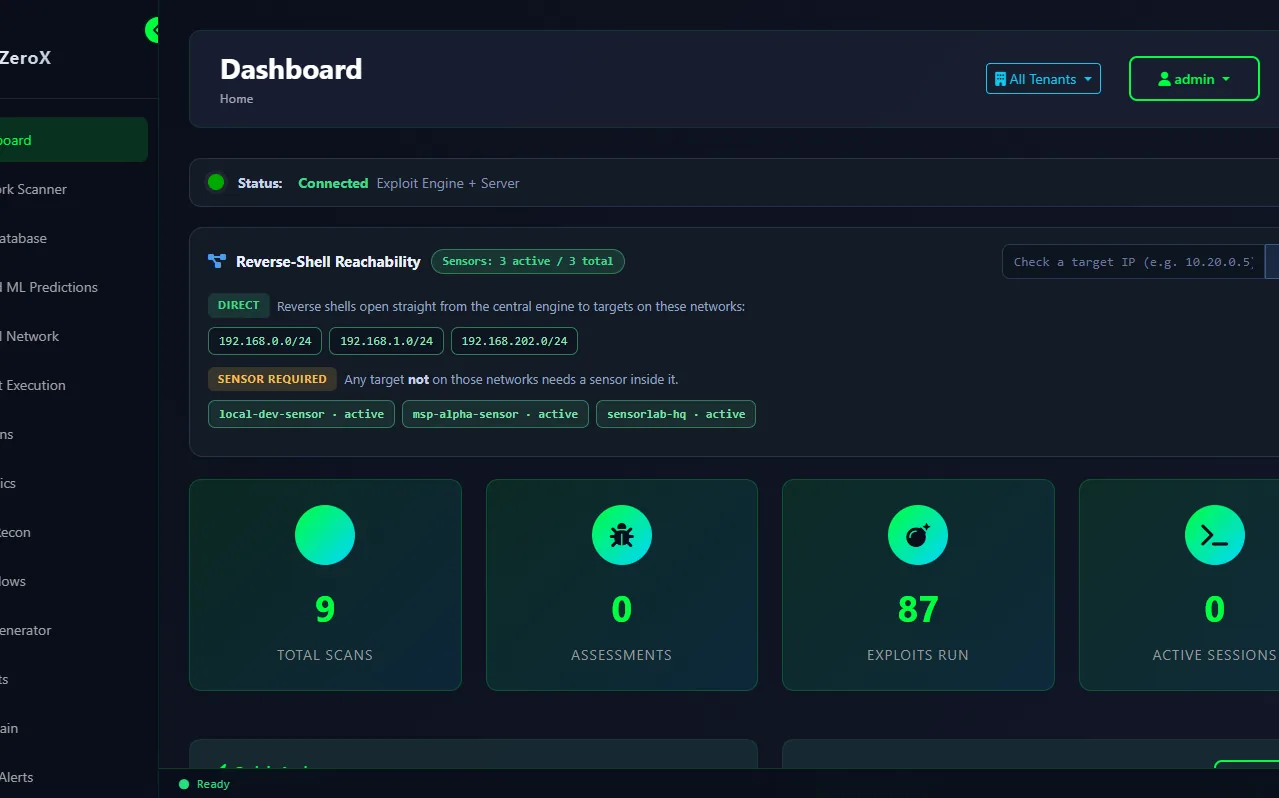Select the ML Predictions sidebar item
Viewport: 1279px width, 798px height.
pyautogui.click(x=74, y=287)
